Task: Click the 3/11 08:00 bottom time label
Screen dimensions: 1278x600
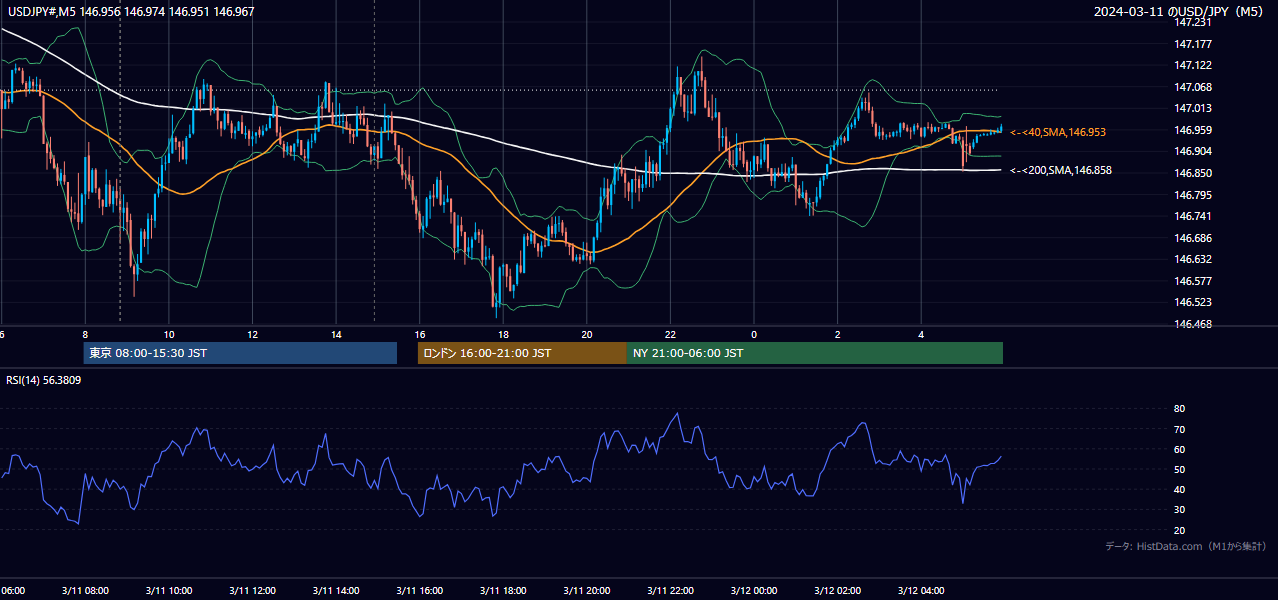Action: (x=85, y=591)
